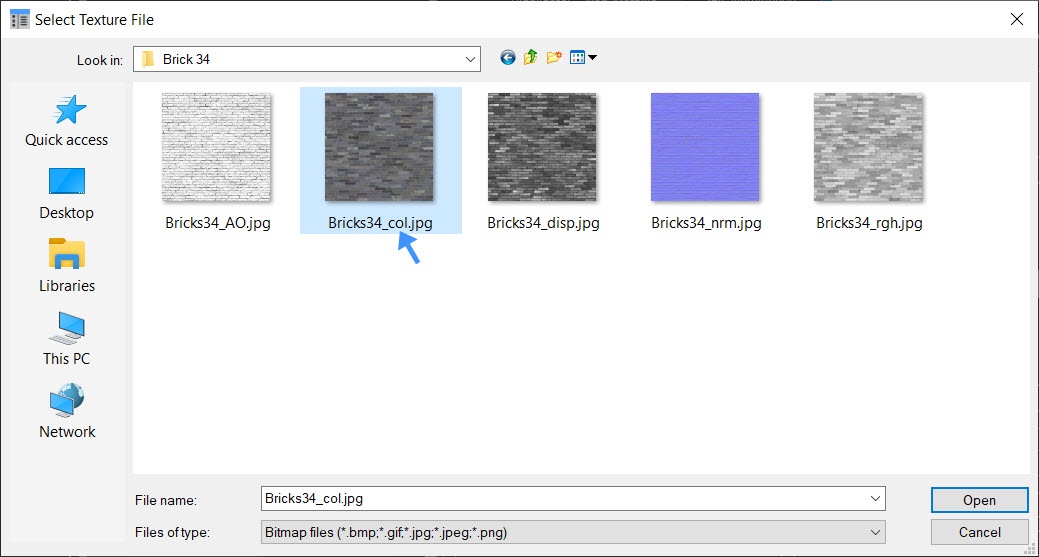Click the Bricks34_AO.jpg file name label

218,223
